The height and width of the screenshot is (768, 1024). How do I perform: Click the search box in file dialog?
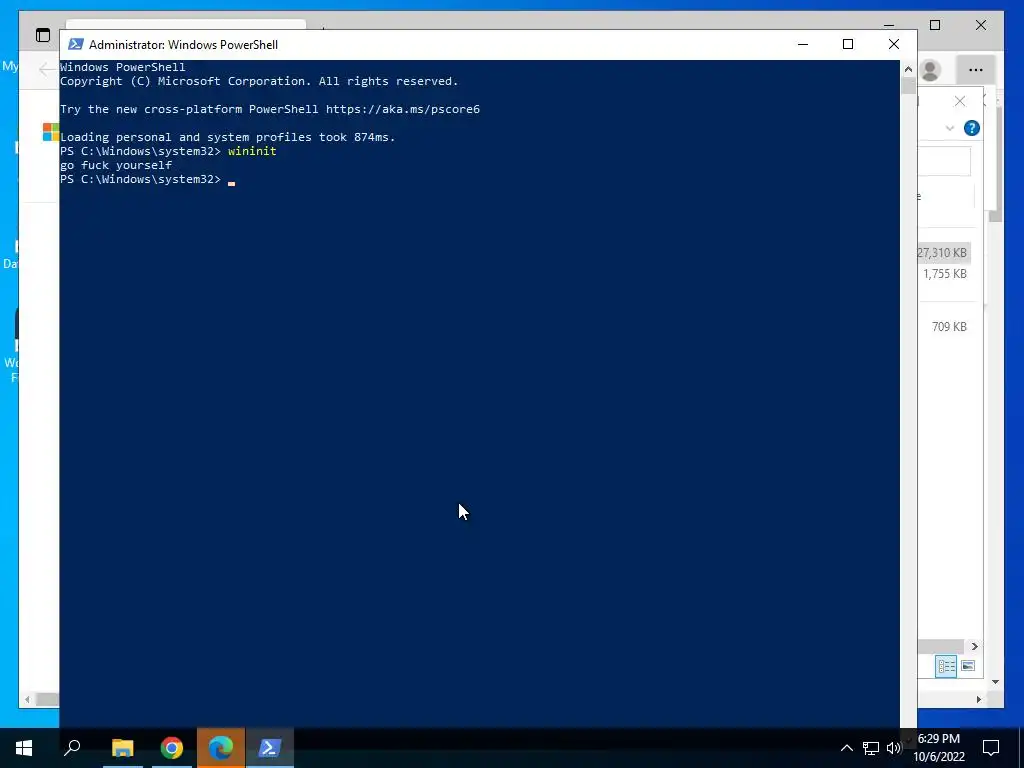coord(944,161)
